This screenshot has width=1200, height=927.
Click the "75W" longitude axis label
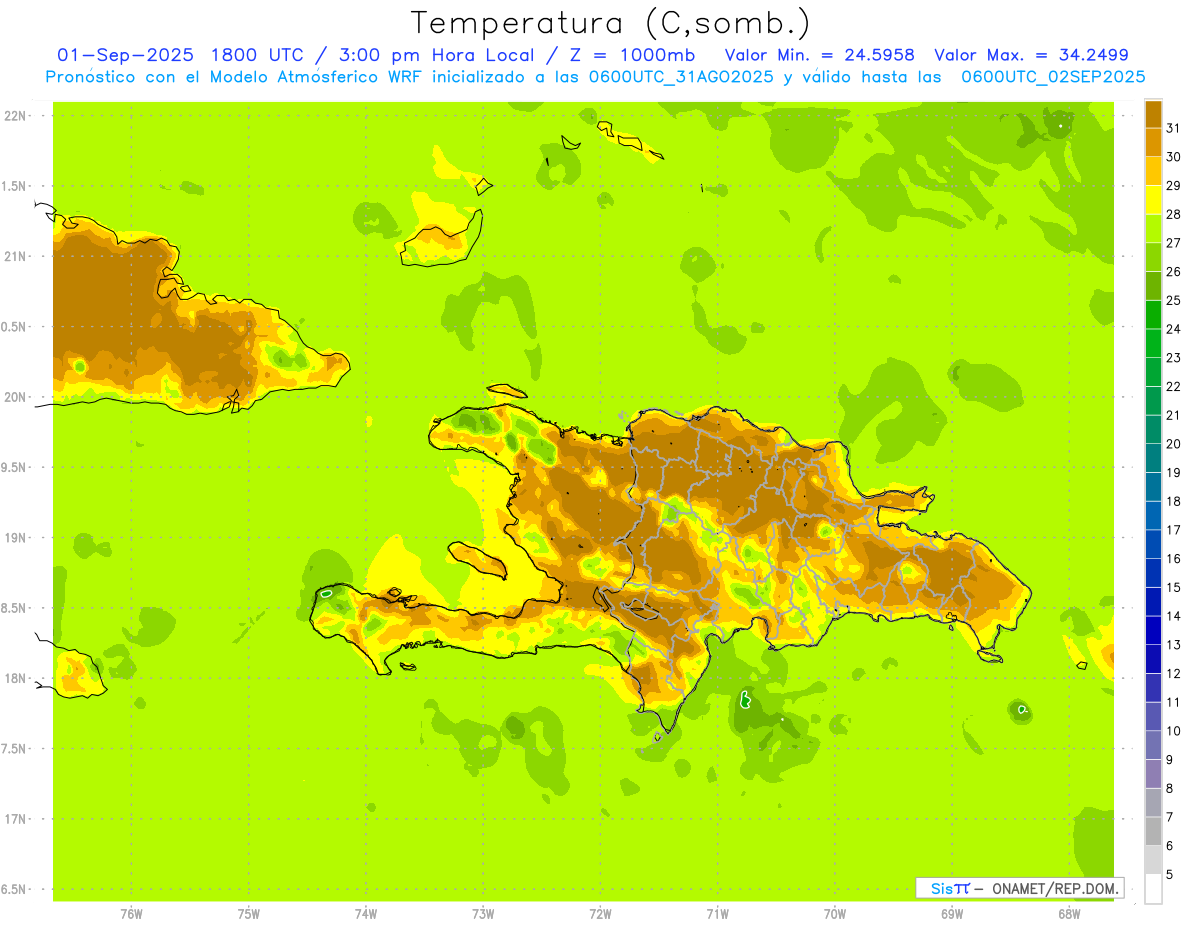click(249, 914)
